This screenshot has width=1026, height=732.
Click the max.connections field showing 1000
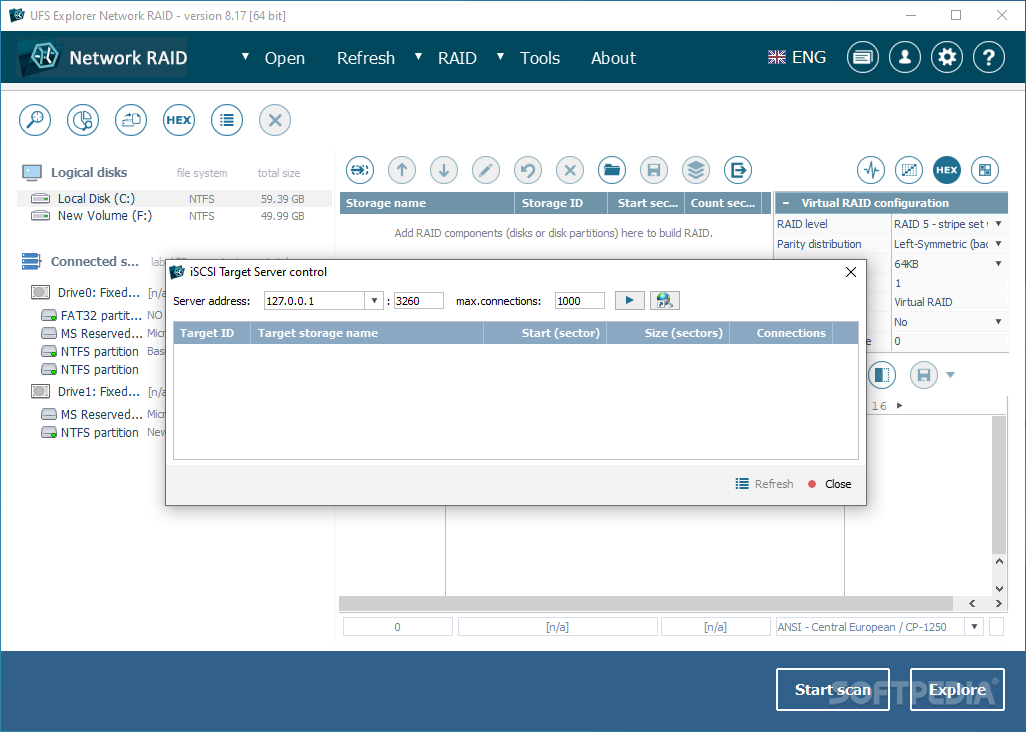point(580,301)
